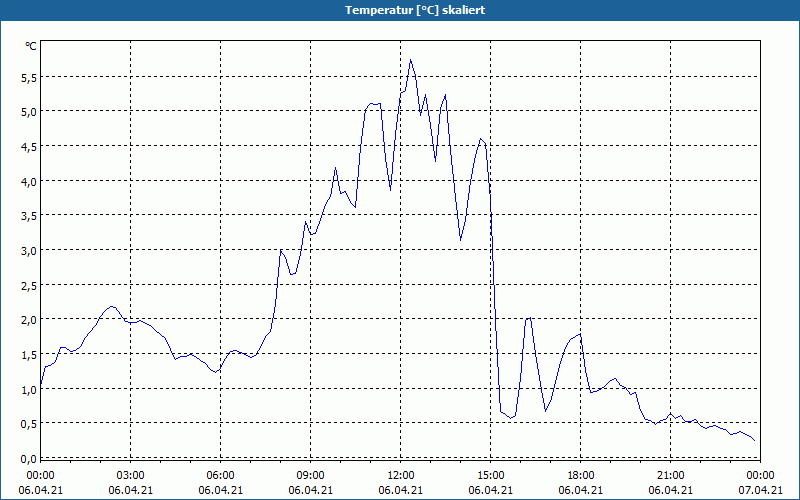The image size is (800, 500).
Task: Click the chart title 'Temperatur [°C] skaliert'
Action: tap(400, 9)
